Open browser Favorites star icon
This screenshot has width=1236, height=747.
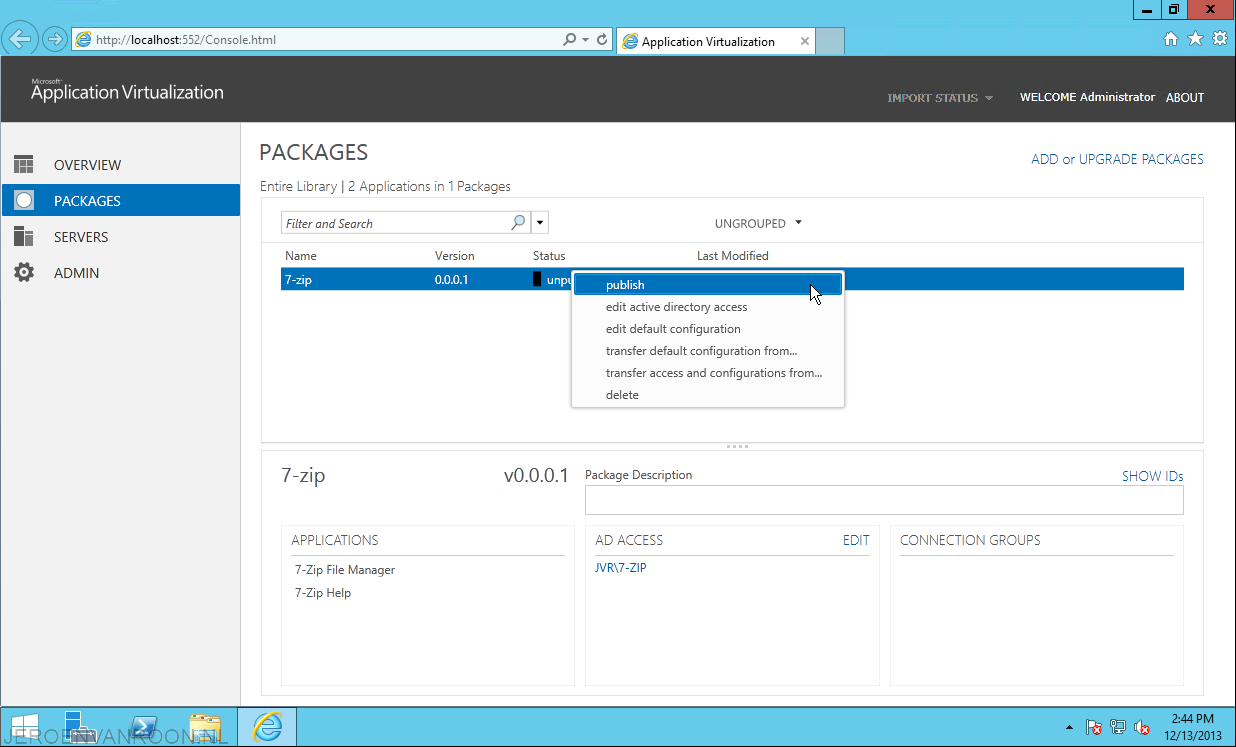[1195, 39]
